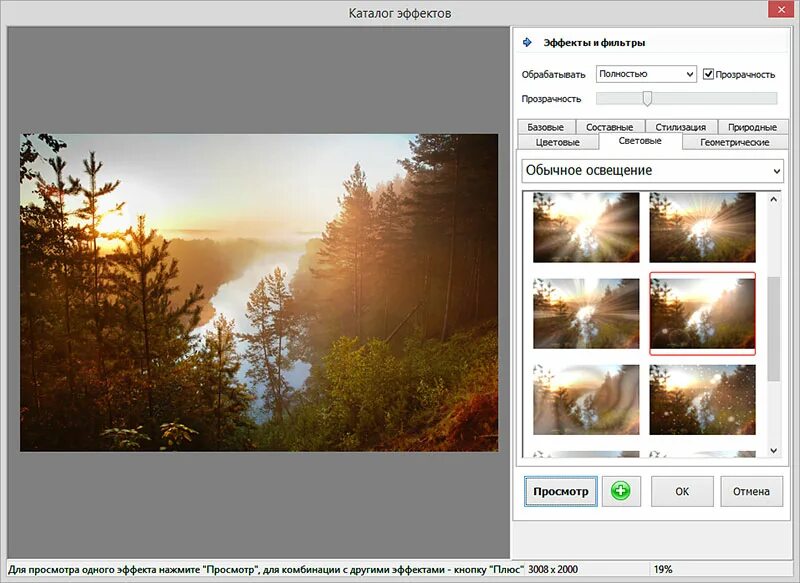Click the blue arrow icon beside Эффекты и фильтры
This screenshot has width=800, height=583.
point(528,42)
